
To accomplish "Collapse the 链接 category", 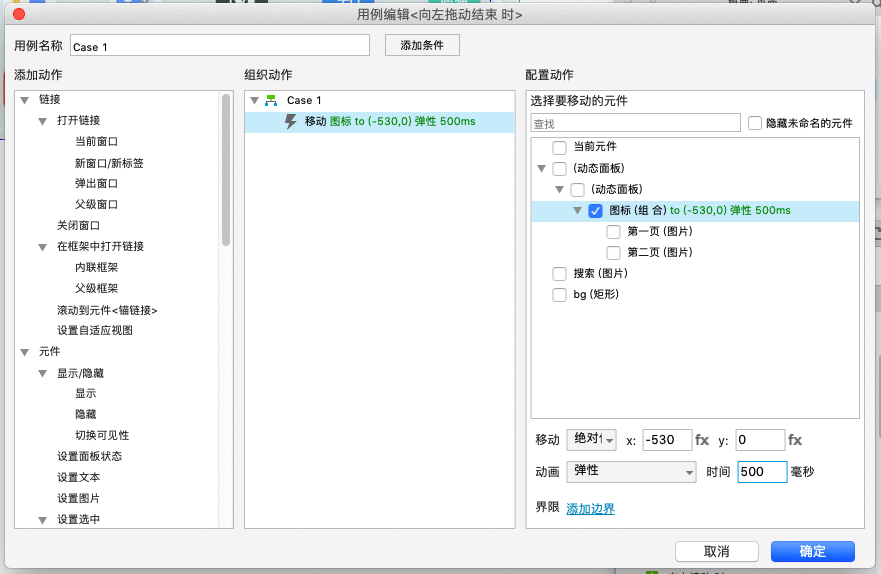I will pyautogui.click(x=25, y=100).
